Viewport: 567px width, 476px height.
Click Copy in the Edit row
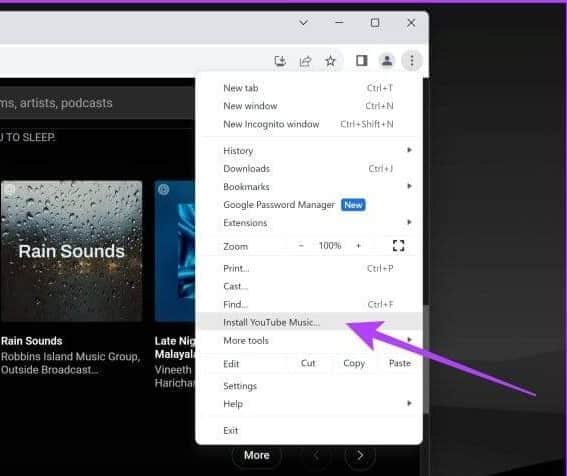click(x=354, y=363)
